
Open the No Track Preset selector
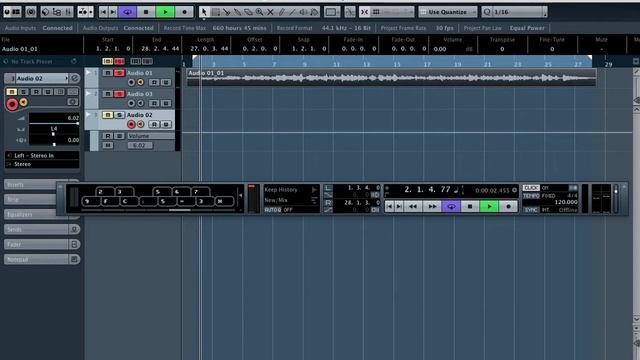tap(32, 62)
